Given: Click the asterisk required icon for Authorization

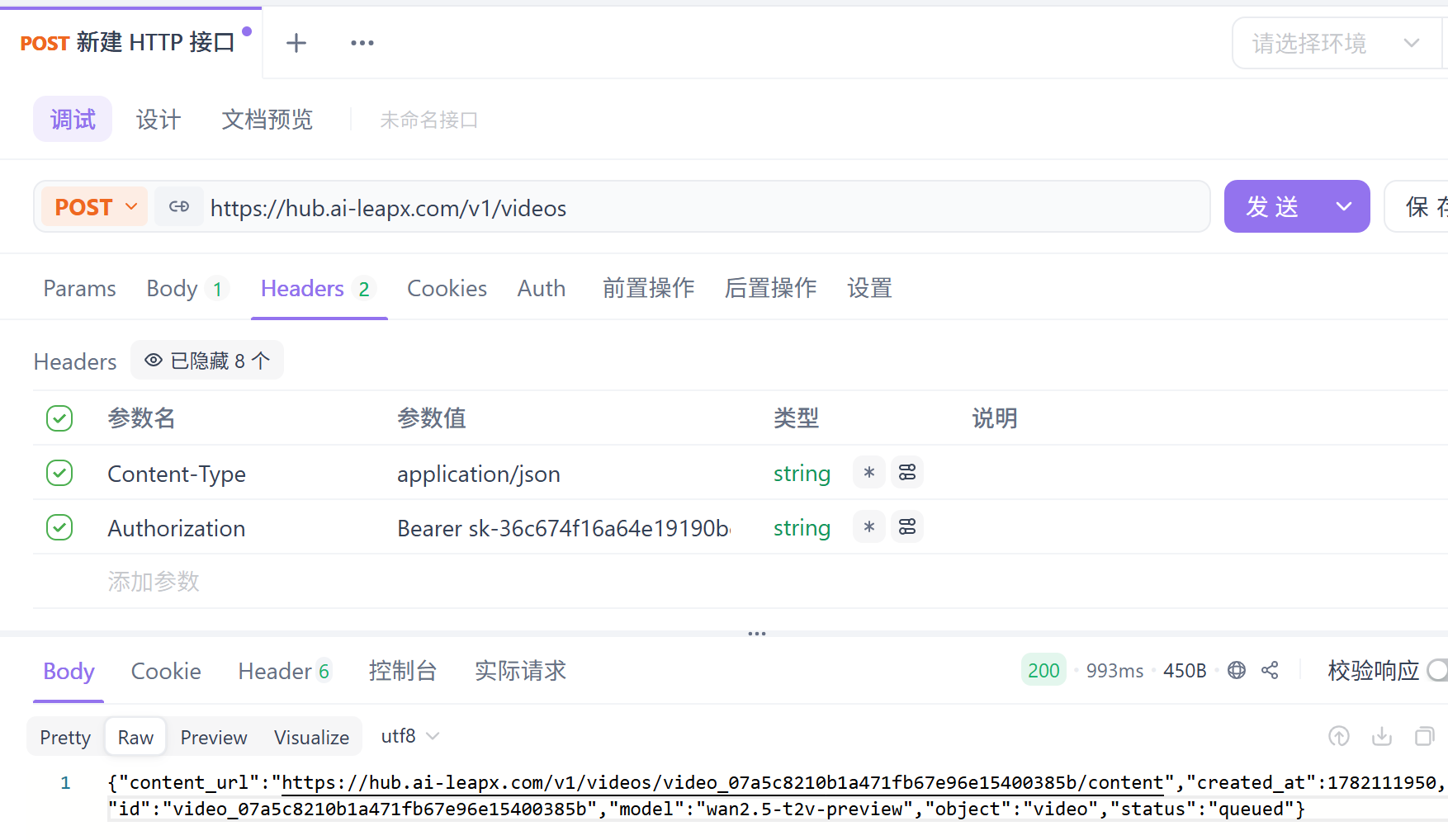Looking at the screenshot, I should tap(869, 527).
